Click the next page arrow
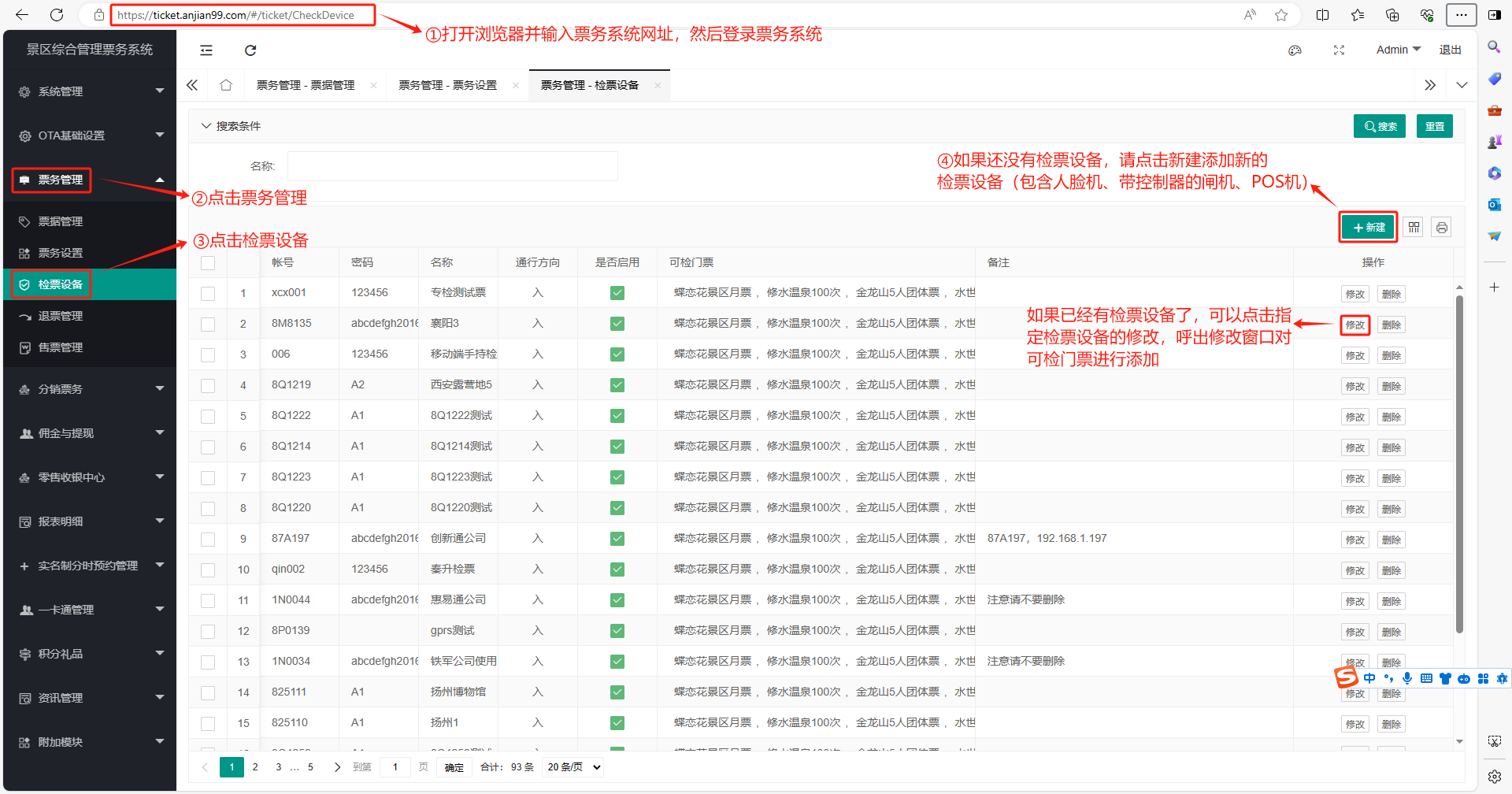The height and width of the screenshot is (794, 1512). click(x=337, y=767)
